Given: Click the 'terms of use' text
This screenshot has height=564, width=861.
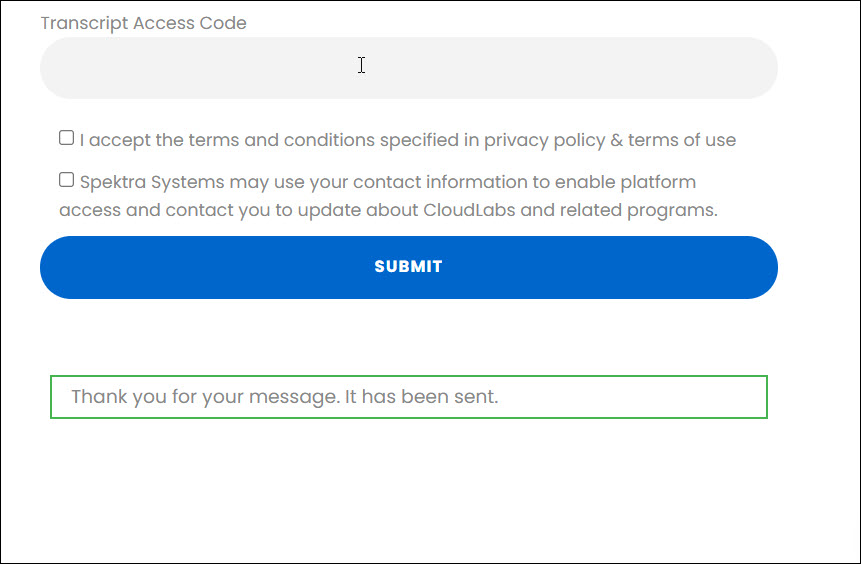Looking at the screenshot, I should coord(681,140).
